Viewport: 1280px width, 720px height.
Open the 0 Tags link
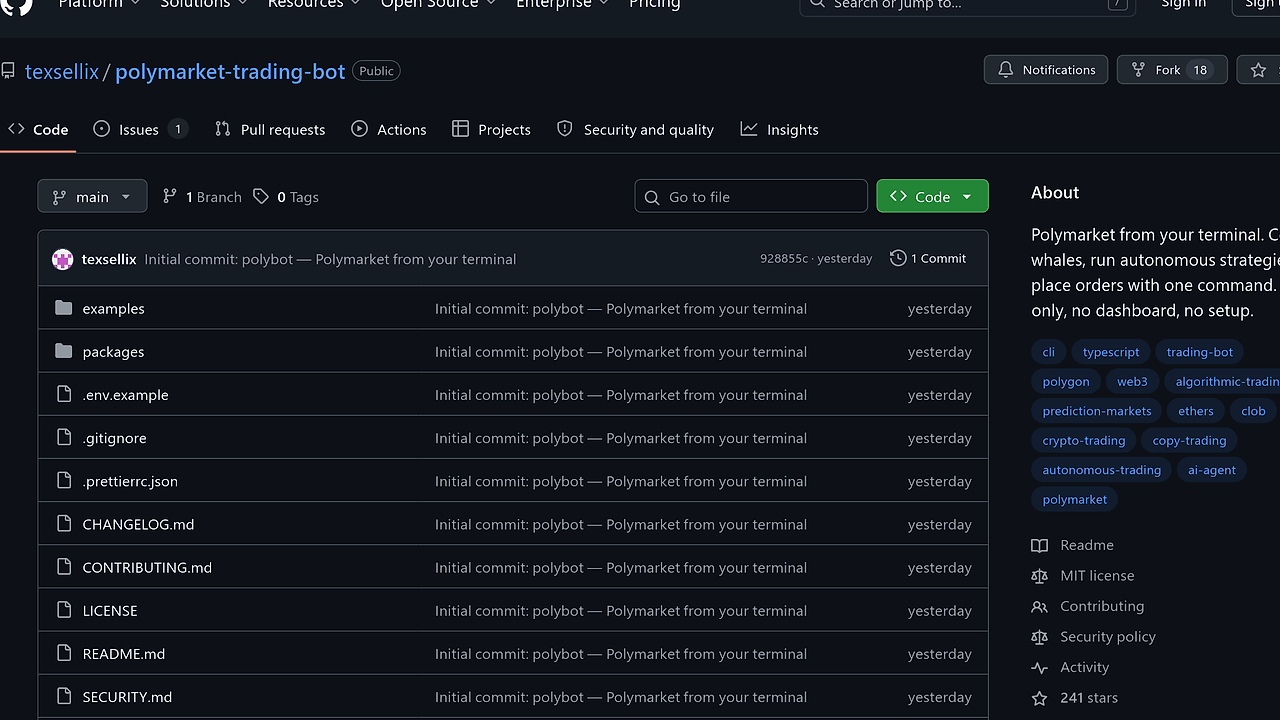286,197
